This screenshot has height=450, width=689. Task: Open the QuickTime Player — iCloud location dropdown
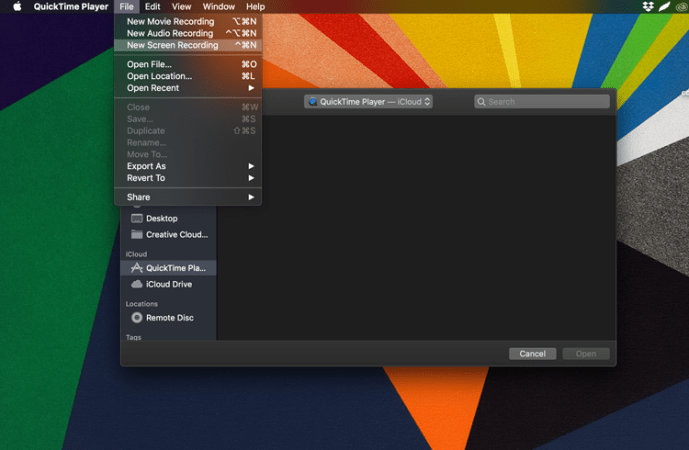coord(368,102)
